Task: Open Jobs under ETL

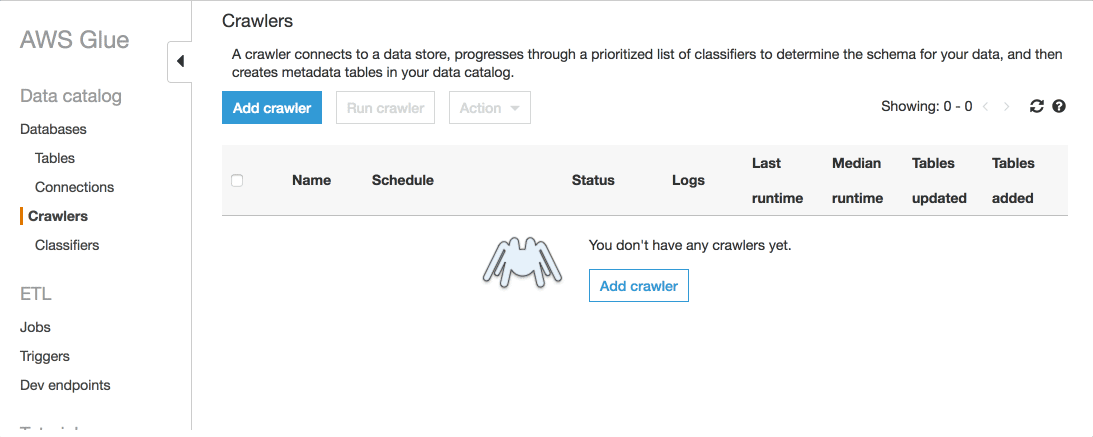Action: (x=35, y=327)
